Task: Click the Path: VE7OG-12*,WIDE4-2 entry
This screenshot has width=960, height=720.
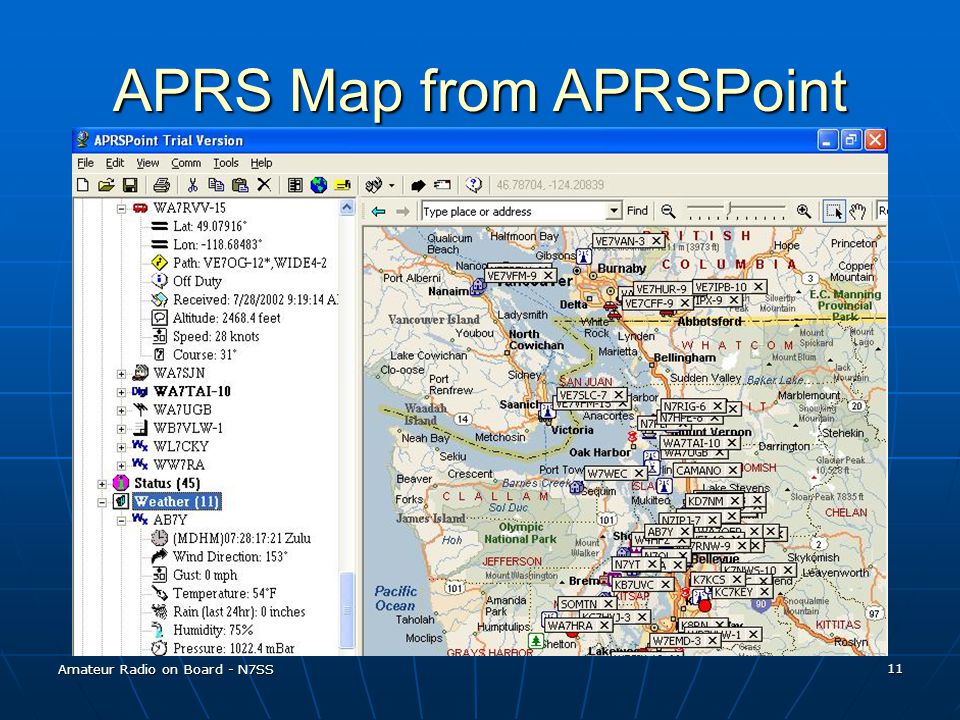Action: pyautogui.click(x=250, y=263)
